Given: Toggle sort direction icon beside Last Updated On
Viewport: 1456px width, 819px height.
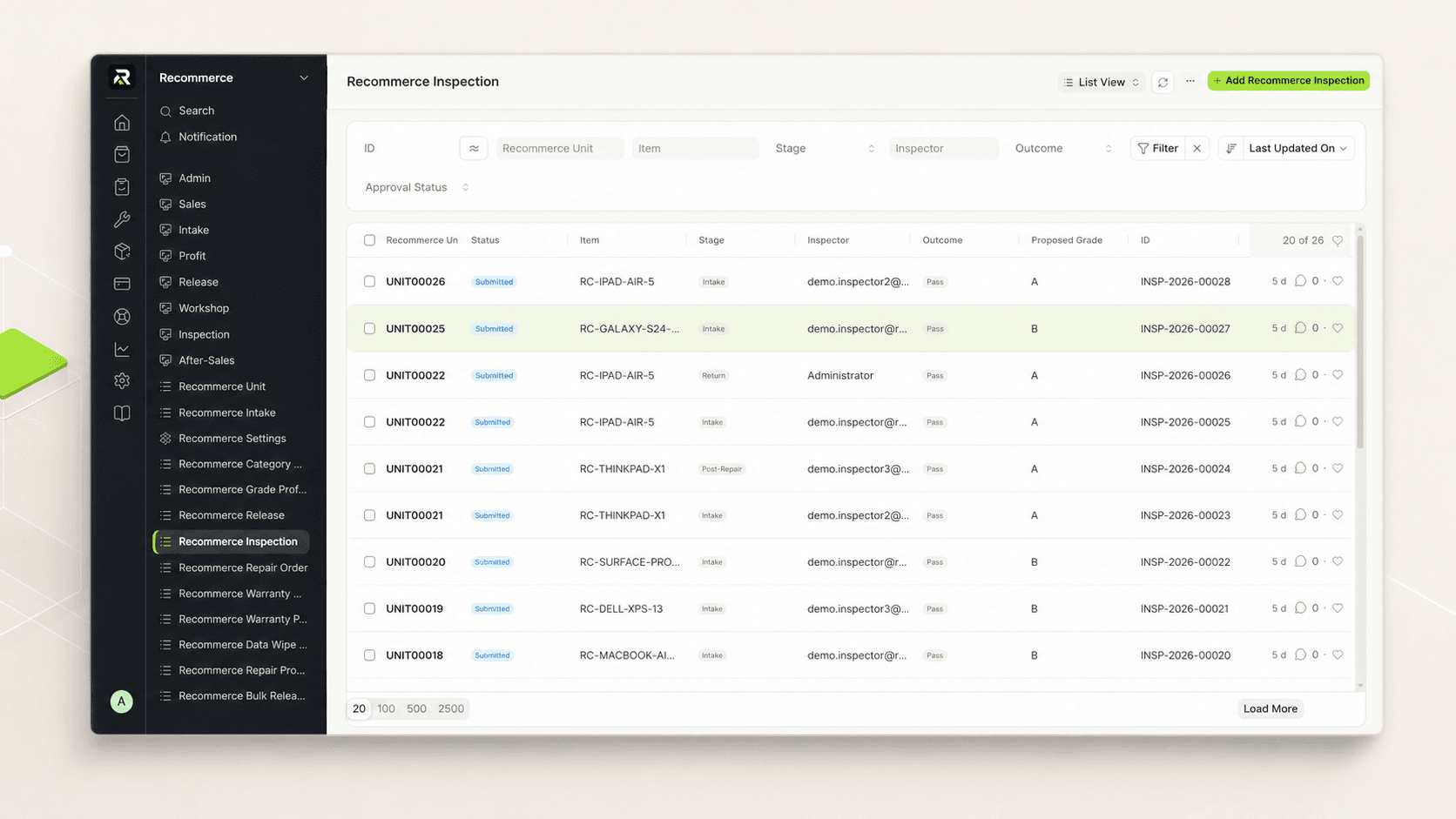Looking at the screenshot, I should click(x=1230, y=148).
